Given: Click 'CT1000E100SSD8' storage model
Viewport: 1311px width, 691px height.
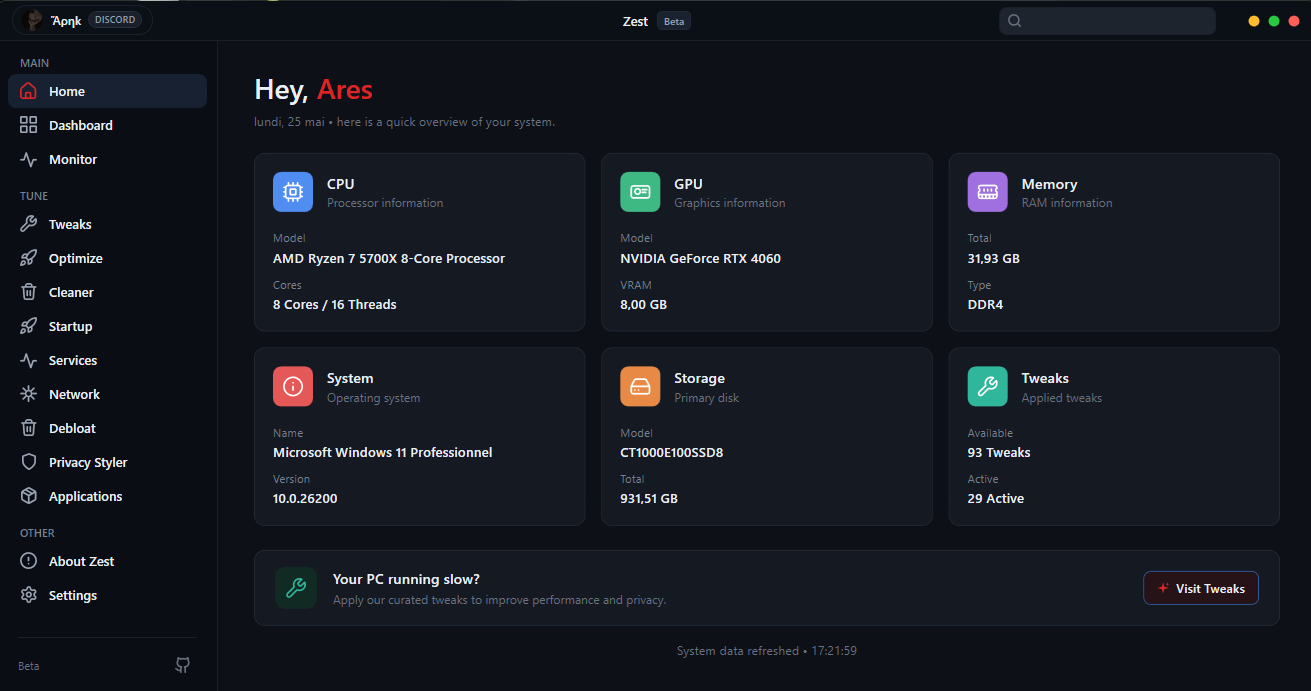Looking at the screenshot, I should coord(672,452).
